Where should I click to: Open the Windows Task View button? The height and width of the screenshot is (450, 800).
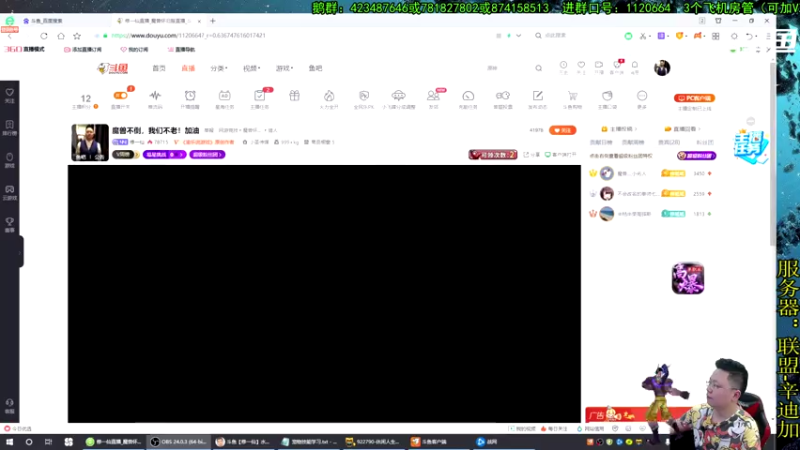(x=48, y=442)
